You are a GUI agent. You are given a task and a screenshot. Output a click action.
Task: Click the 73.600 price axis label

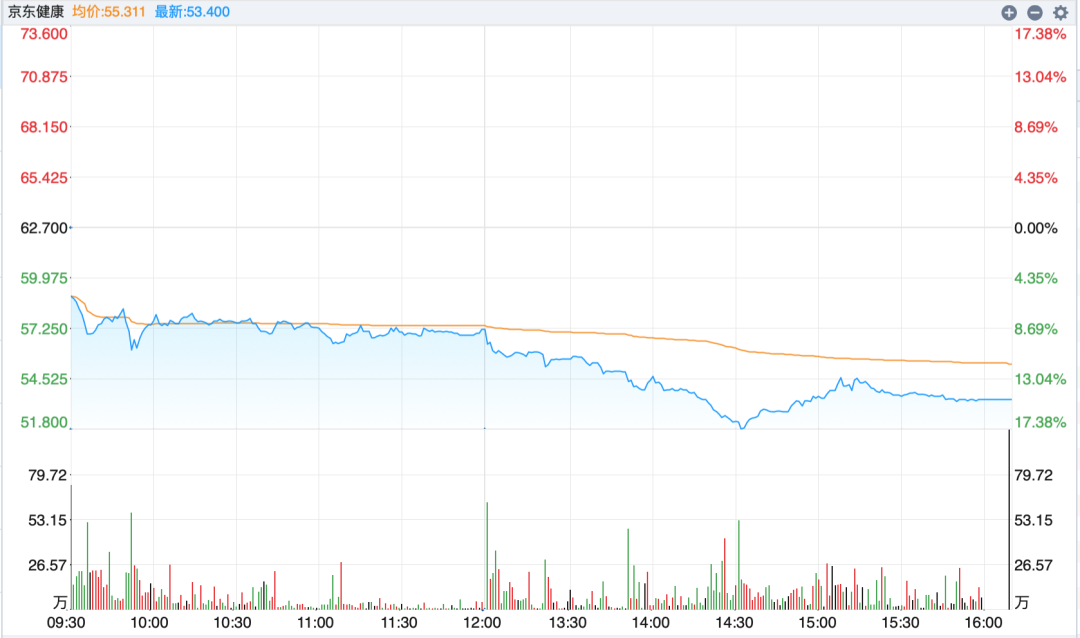tap(44, 34)
